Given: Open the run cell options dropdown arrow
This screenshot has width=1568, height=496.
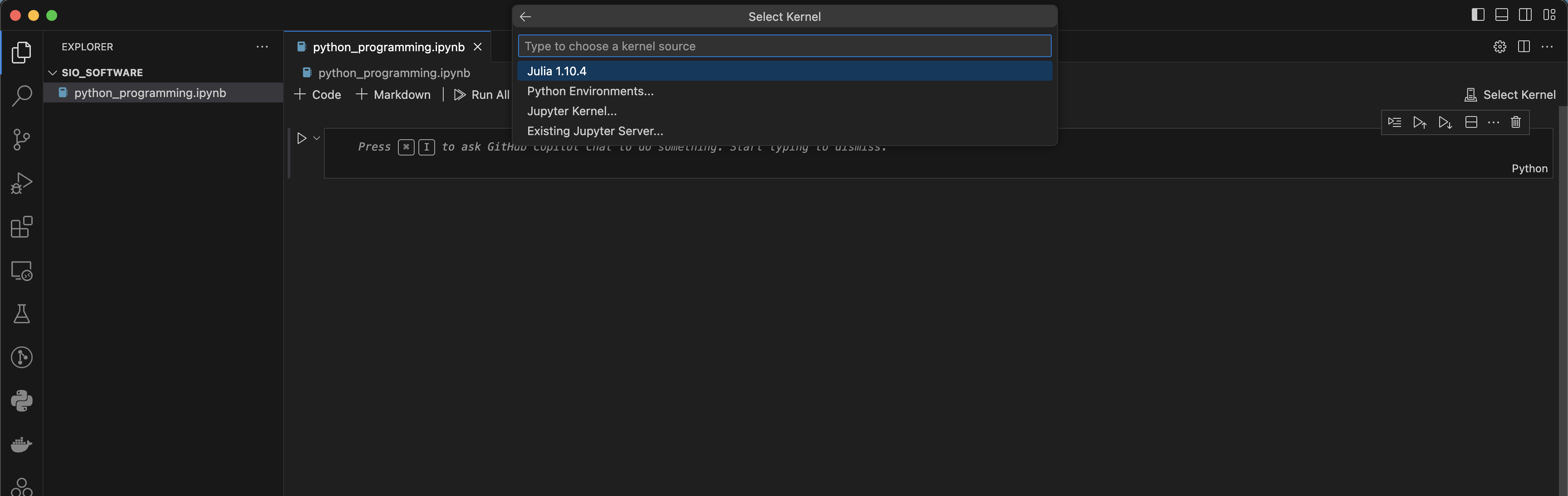Looking at the screenshot, I should click(317, 138).
